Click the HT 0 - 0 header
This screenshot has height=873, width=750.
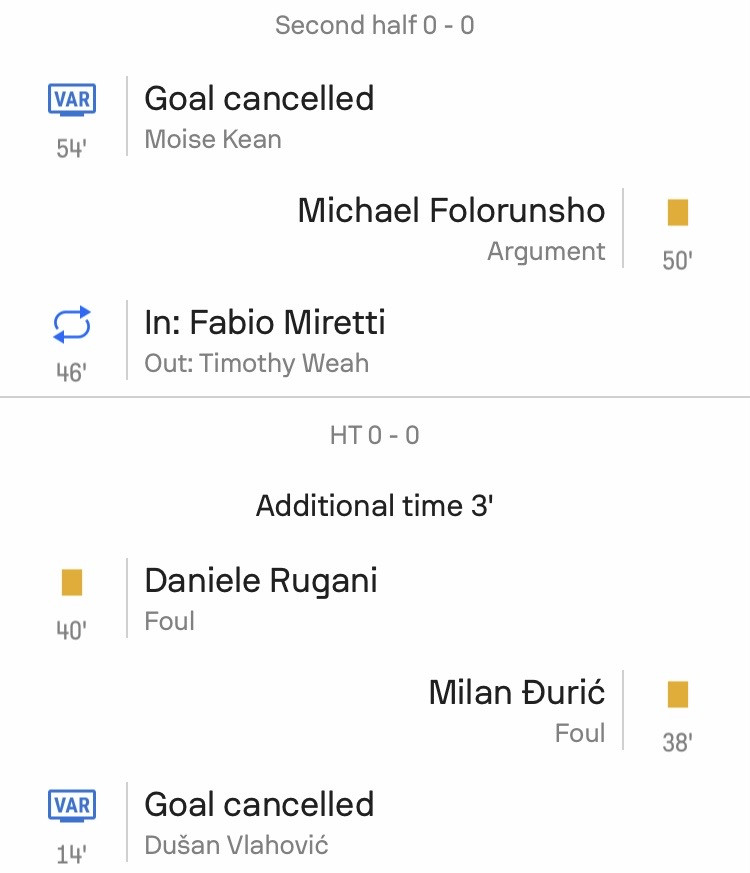click(375, 435)
